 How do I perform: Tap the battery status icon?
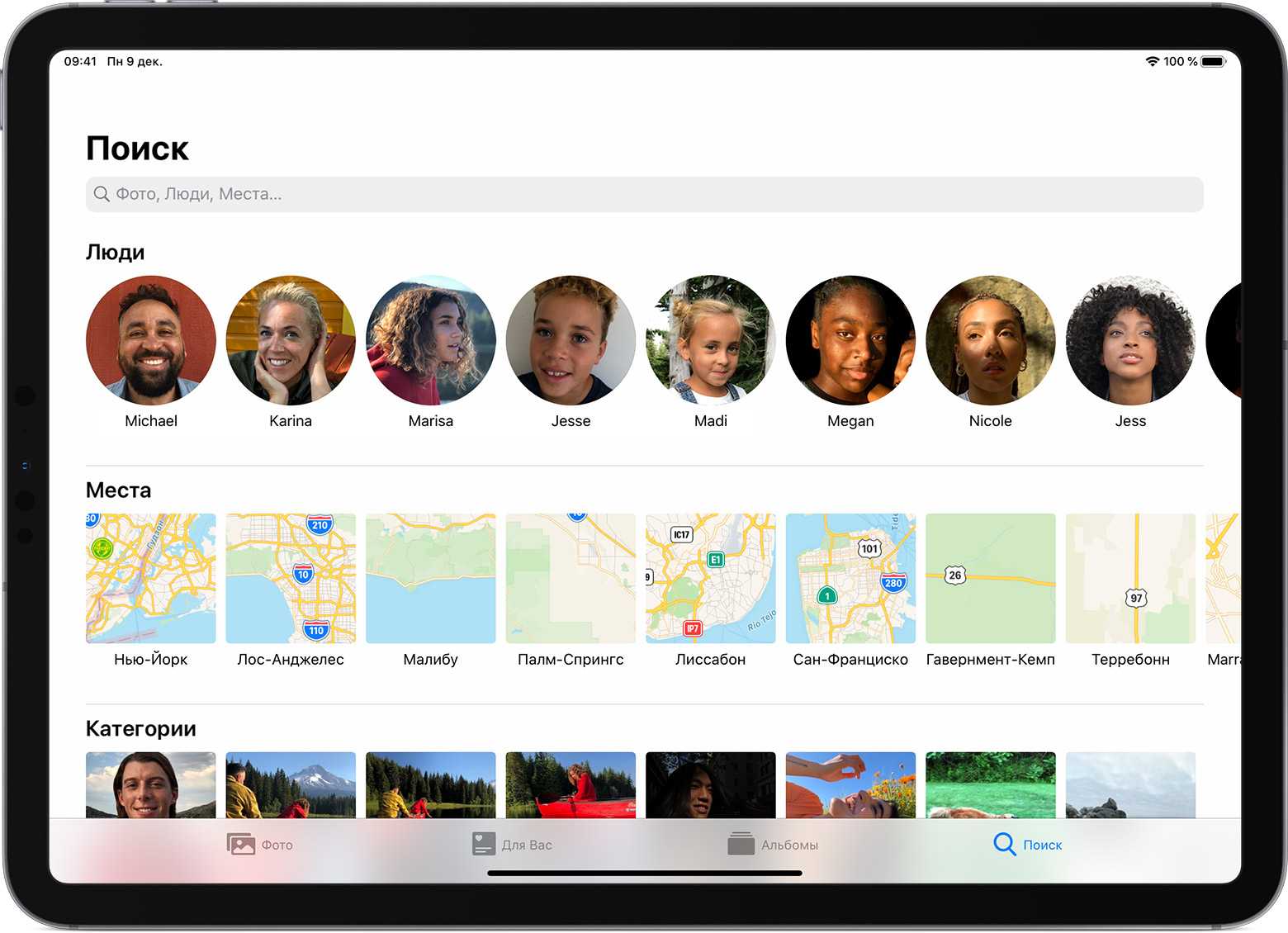1213,62
